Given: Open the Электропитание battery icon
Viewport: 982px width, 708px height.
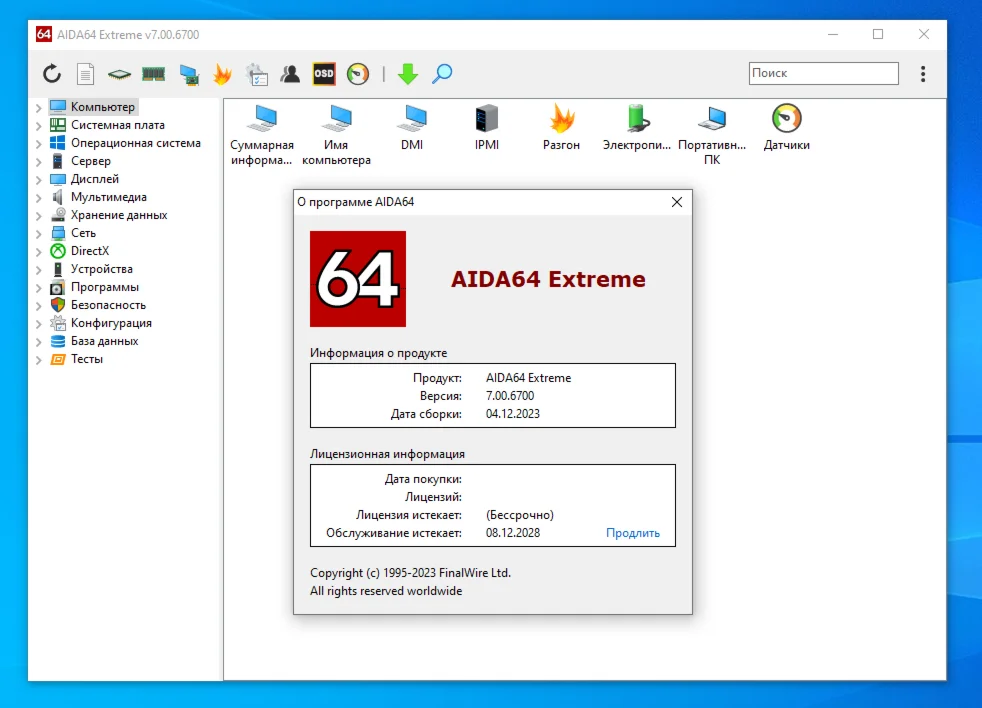Looking at the screenshot, I should pyautogui.click(x=637, y=119).
